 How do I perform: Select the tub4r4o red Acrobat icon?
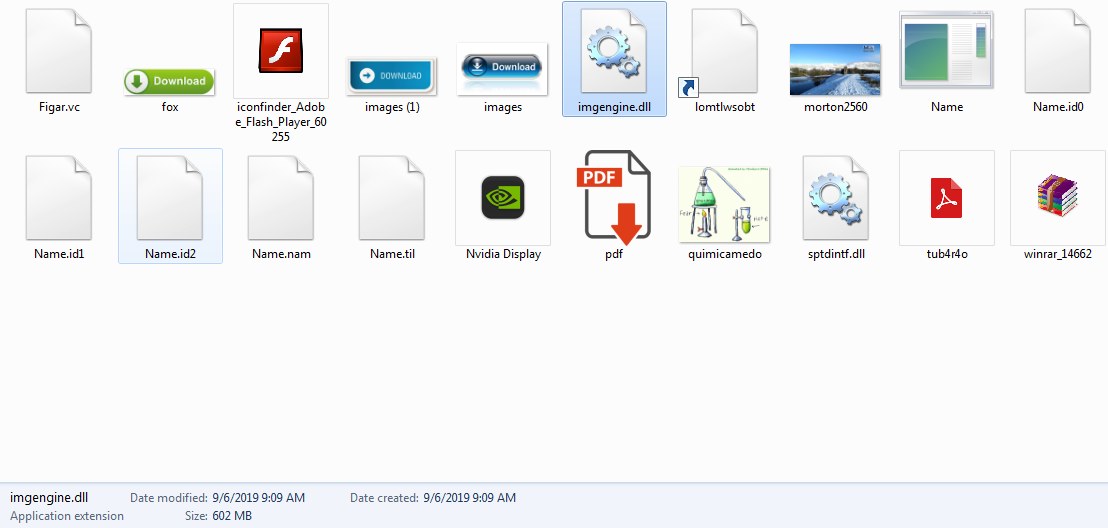point(947,198)
